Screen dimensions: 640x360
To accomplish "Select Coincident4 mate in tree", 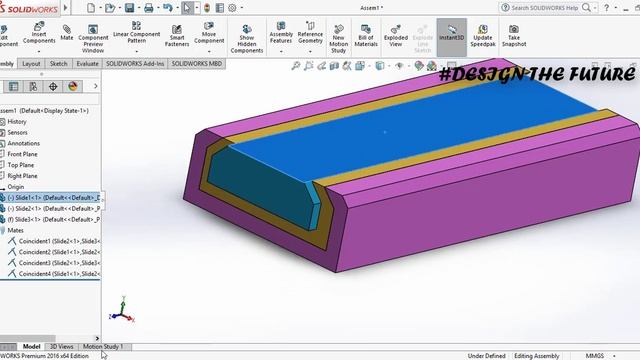I will 54,274.
